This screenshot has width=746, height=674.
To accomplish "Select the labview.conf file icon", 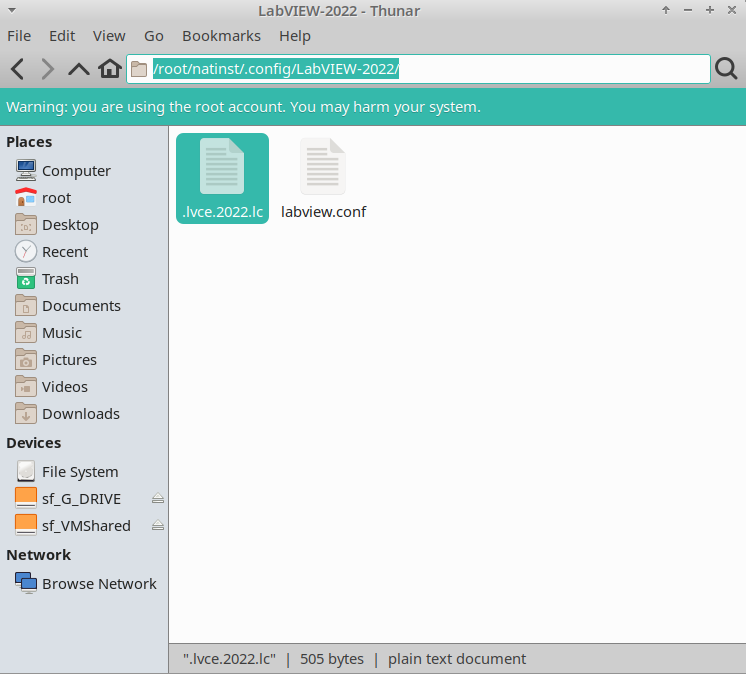I will [323, 166].
